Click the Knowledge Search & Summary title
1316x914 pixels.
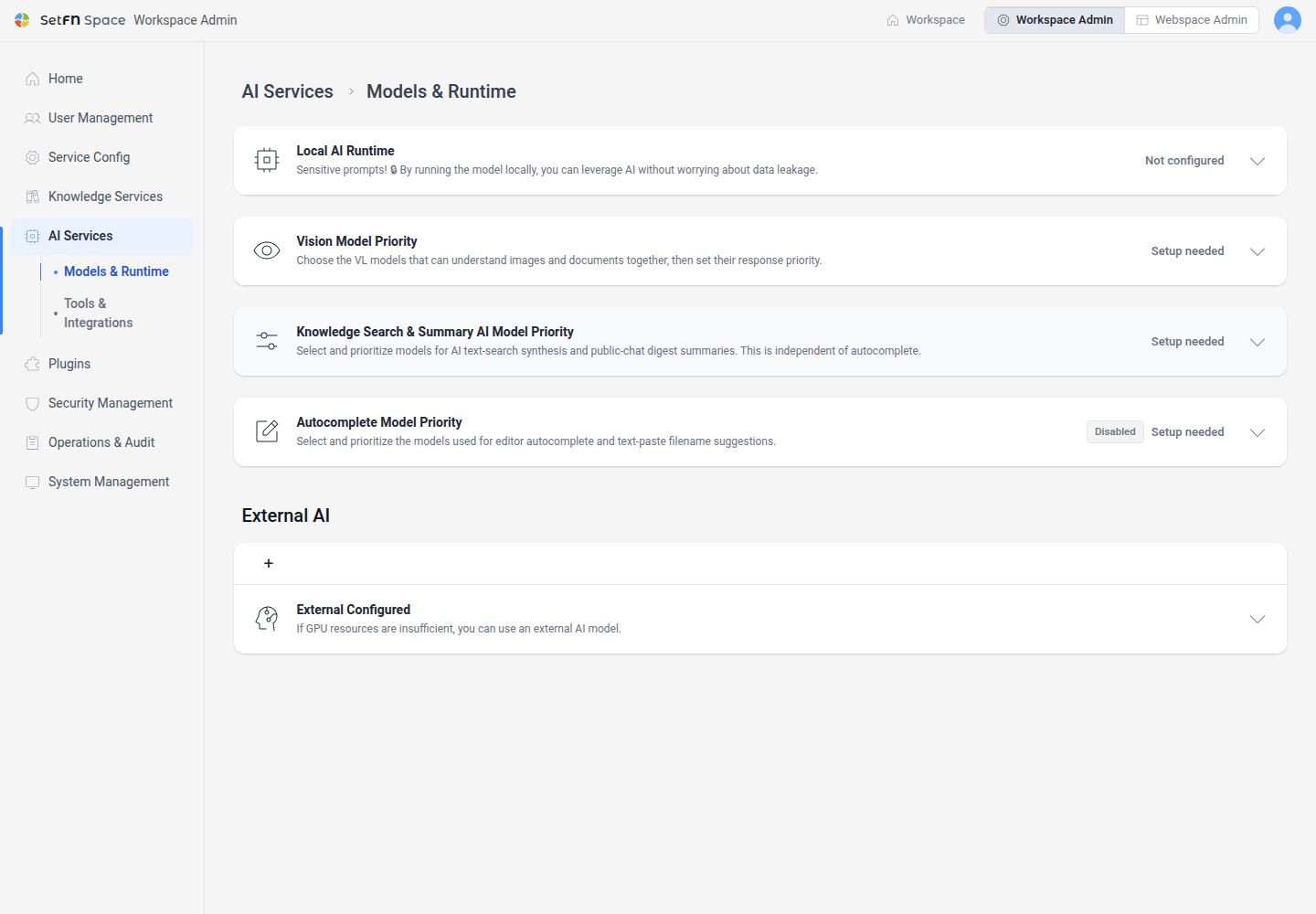coord(435,332)
